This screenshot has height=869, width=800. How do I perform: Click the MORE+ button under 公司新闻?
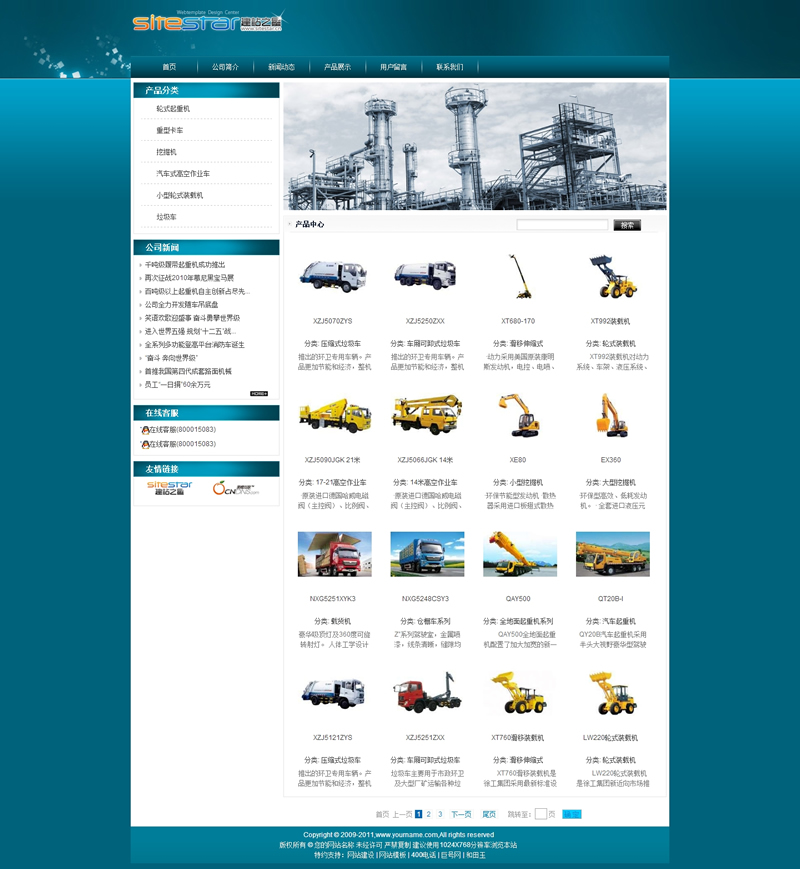259,394
